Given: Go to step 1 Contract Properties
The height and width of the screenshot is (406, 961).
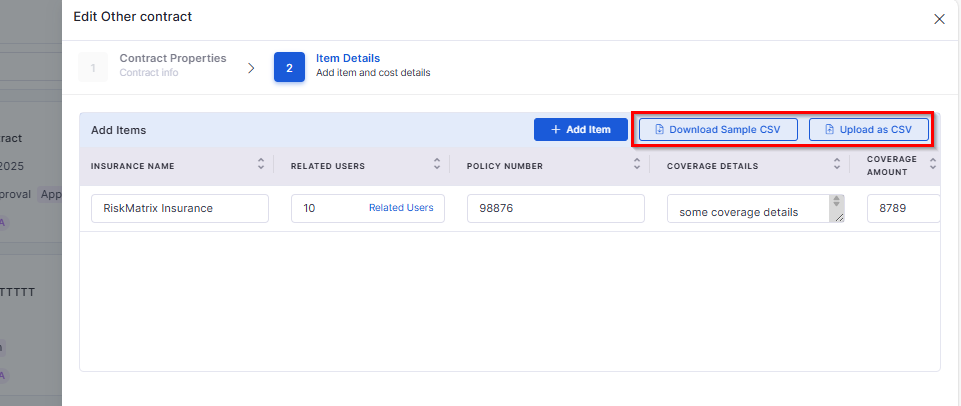Looking at the screenshot, I should 153,65.
